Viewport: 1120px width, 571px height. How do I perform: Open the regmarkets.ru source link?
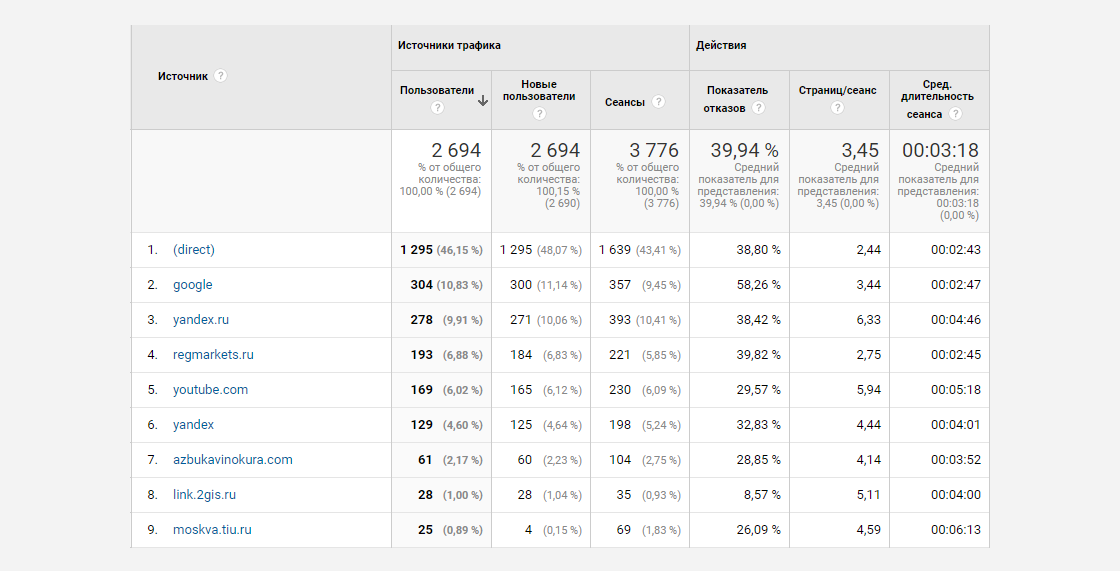pos(213,354)
